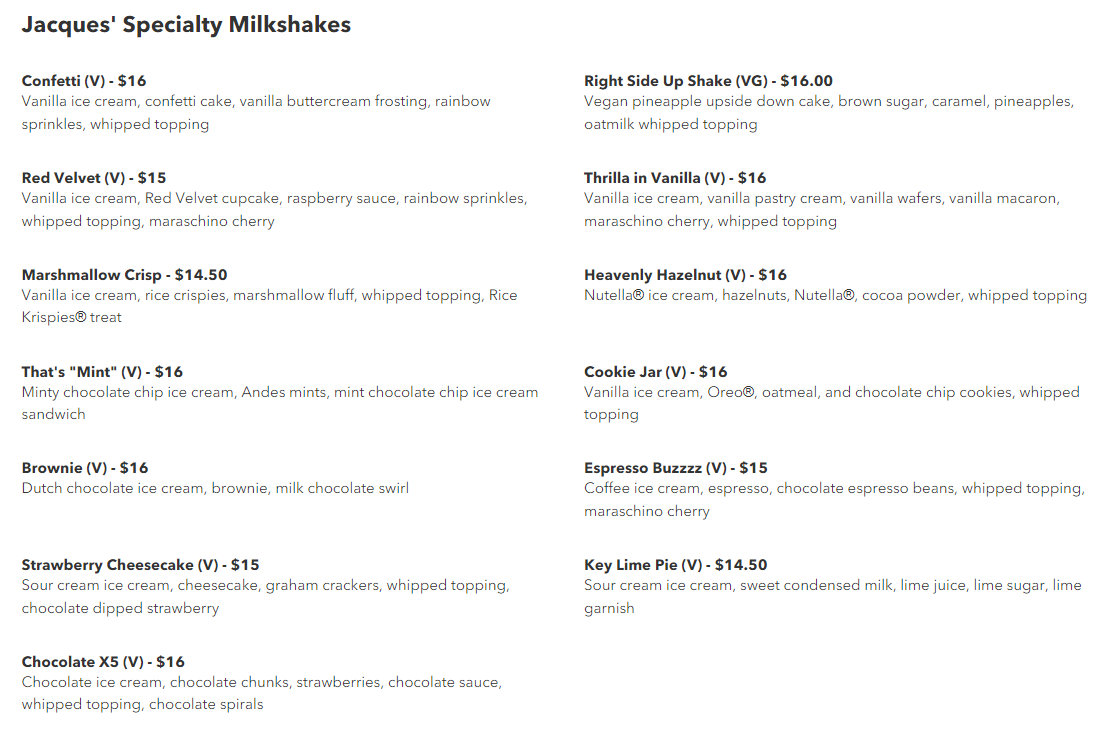Open the That's "Mint" (V) milkshake entry
The image size is (1098, 731).
click(102, 372)
